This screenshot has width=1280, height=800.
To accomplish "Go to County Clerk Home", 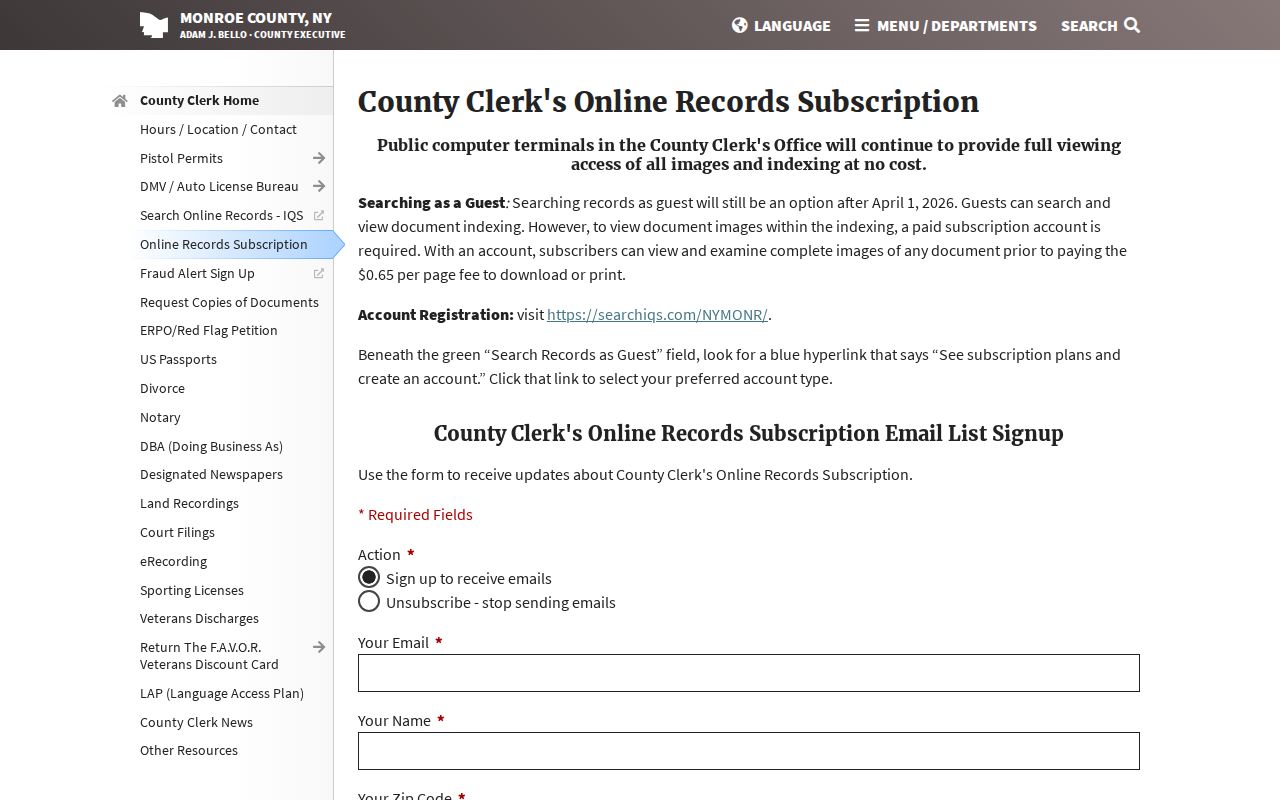I will [x=199, y=100].
